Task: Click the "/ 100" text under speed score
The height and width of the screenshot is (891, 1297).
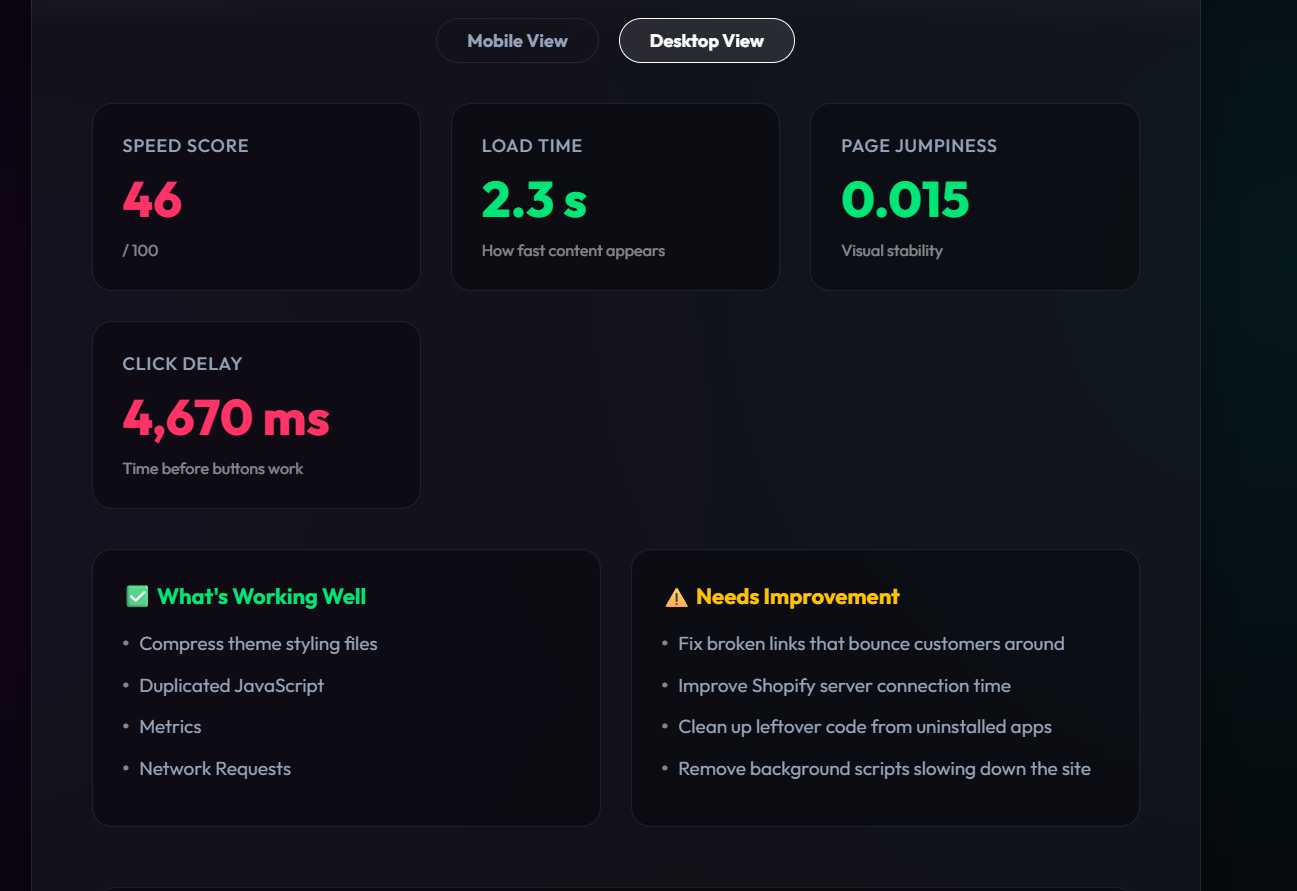Action: click(140, 250)
